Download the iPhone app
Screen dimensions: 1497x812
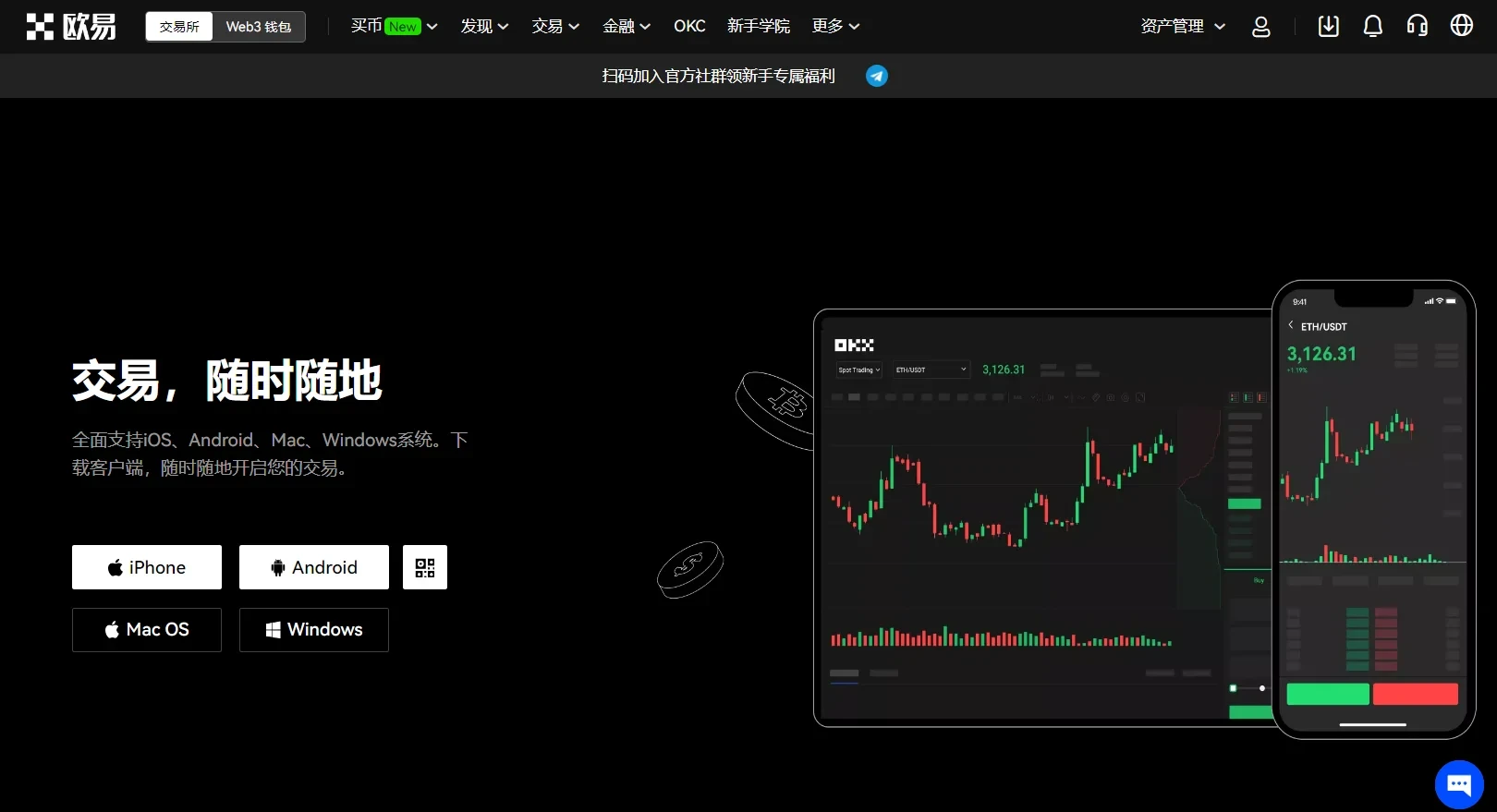click(x=147, y=567)
